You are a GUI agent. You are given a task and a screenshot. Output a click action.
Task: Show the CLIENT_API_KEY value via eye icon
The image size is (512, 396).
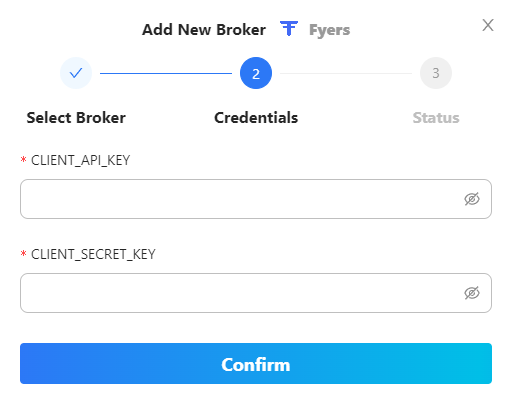(472, 199)
